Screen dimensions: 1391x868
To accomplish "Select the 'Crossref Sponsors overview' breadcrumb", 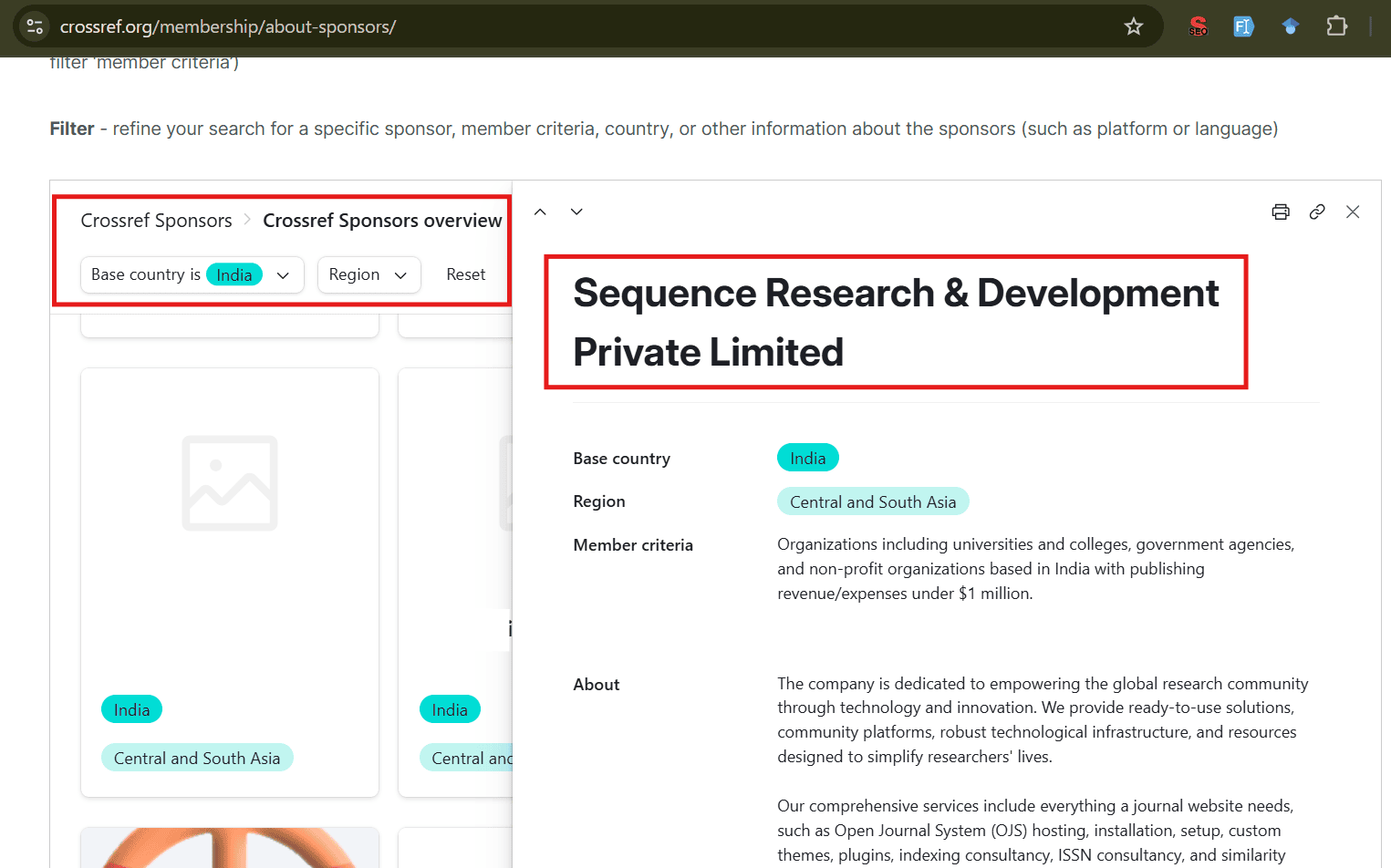I will [x=382, y=221].
